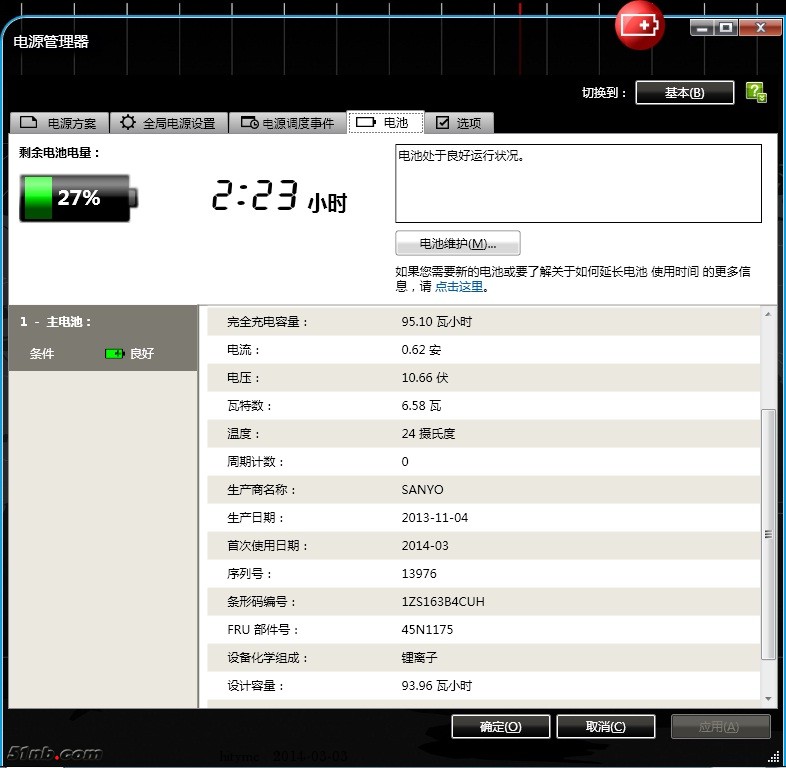The height and width of the screenshot is (768, 786).
Task: Click the 剩余电池电量 label
Action: click(x=60, y=153)
